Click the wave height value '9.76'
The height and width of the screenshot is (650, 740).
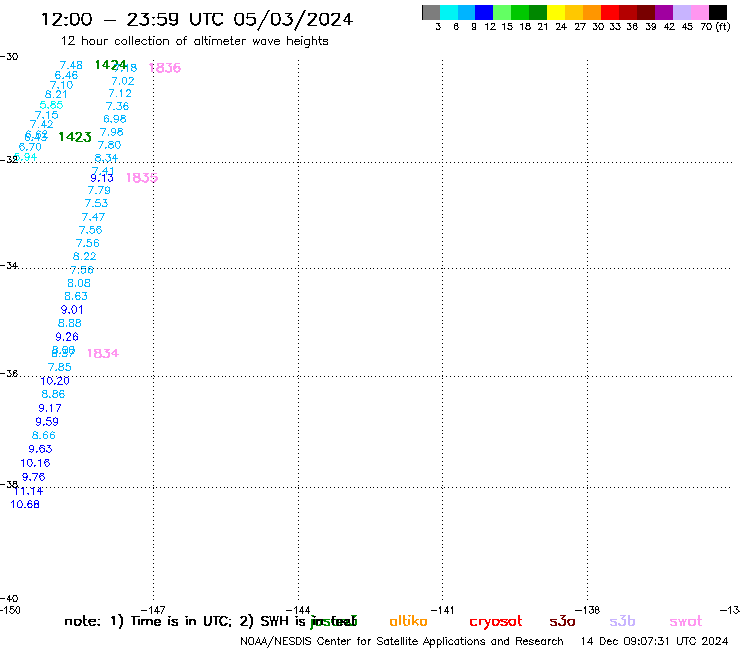pyautogui.click(x=33, y=477)
